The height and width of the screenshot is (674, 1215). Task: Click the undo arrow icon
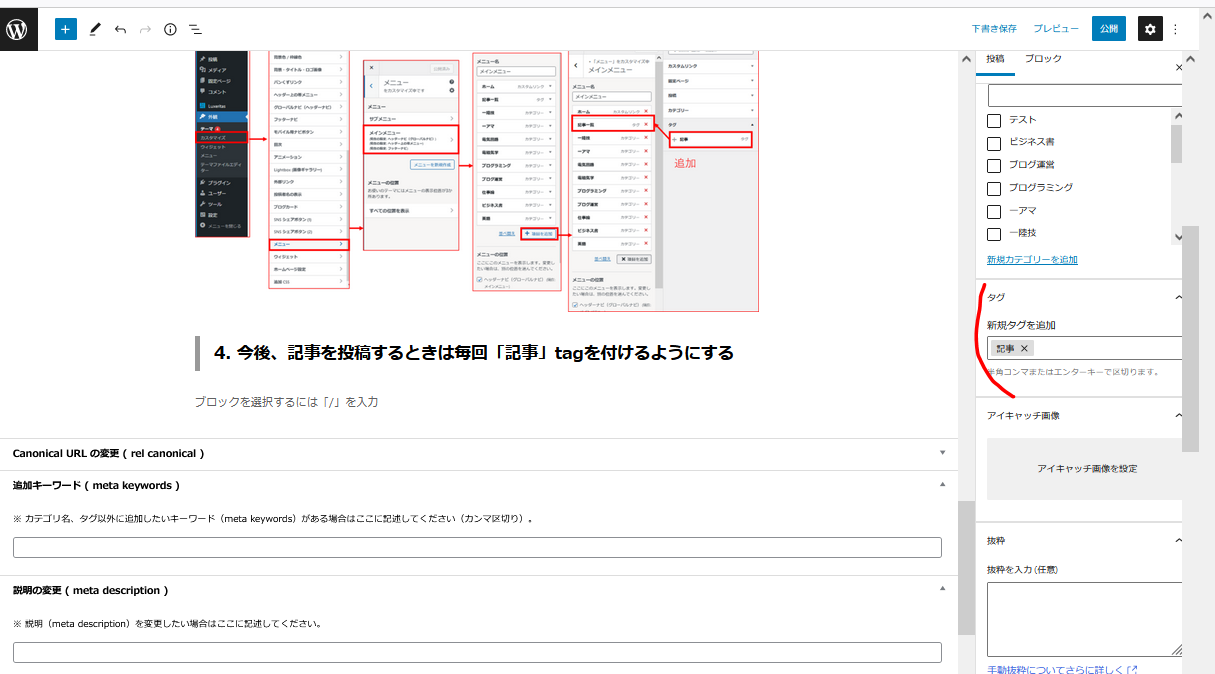pyautogui.click(x=120, y=29)
